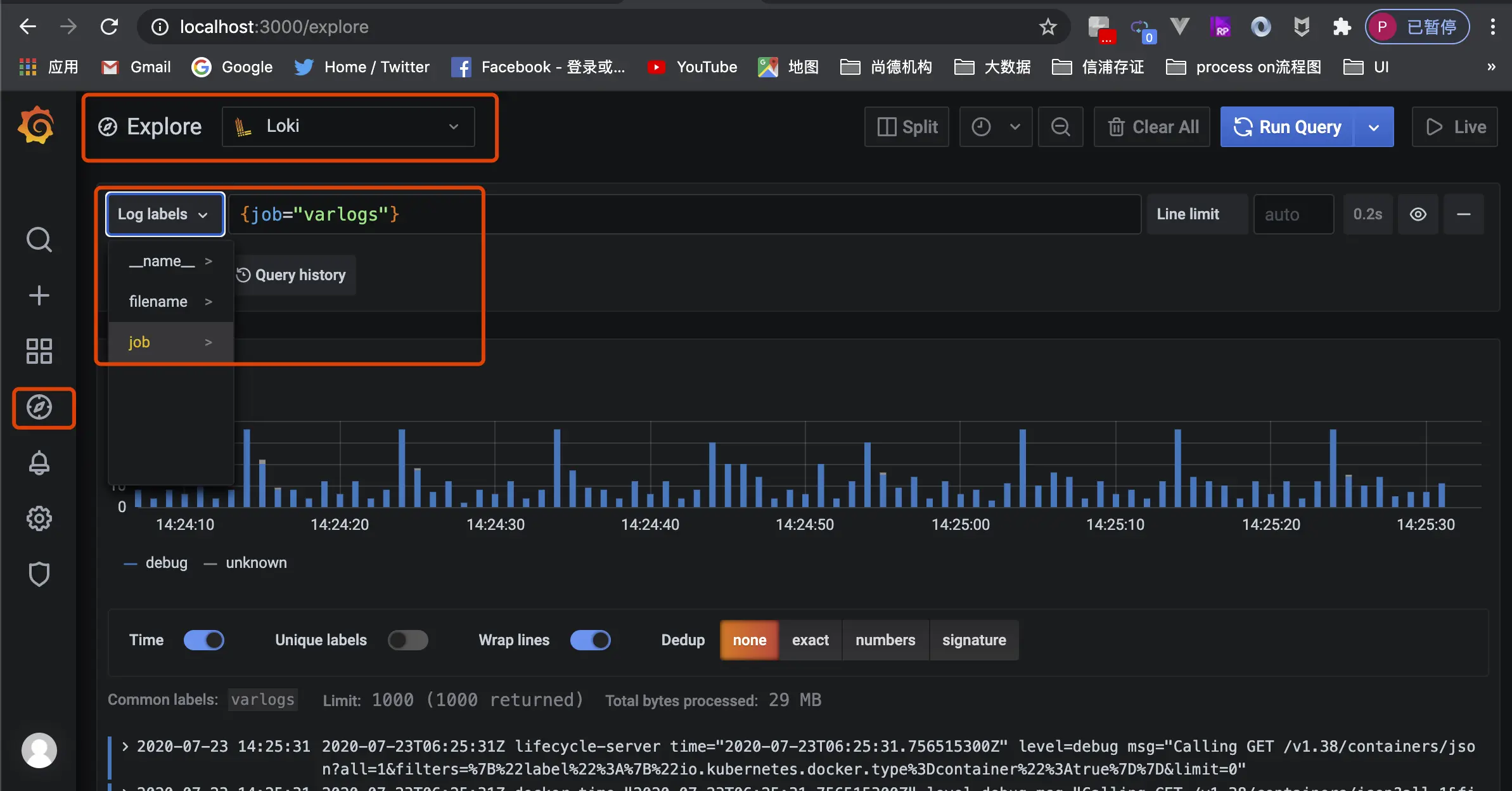
Task: Click the plus create icon in sidebar
Action: click(x=39, y=295)
